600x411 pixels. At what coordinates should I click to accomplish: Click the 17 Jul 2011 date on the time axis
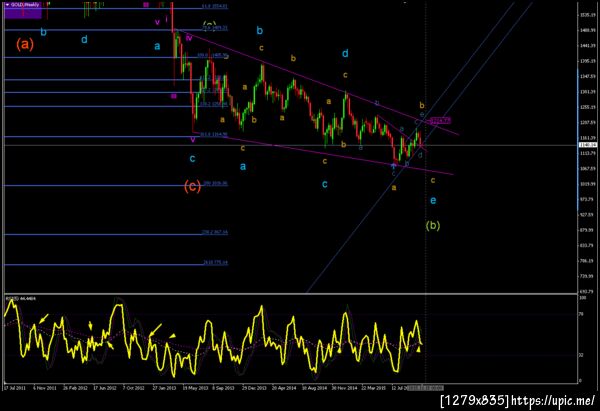[15, 388]
